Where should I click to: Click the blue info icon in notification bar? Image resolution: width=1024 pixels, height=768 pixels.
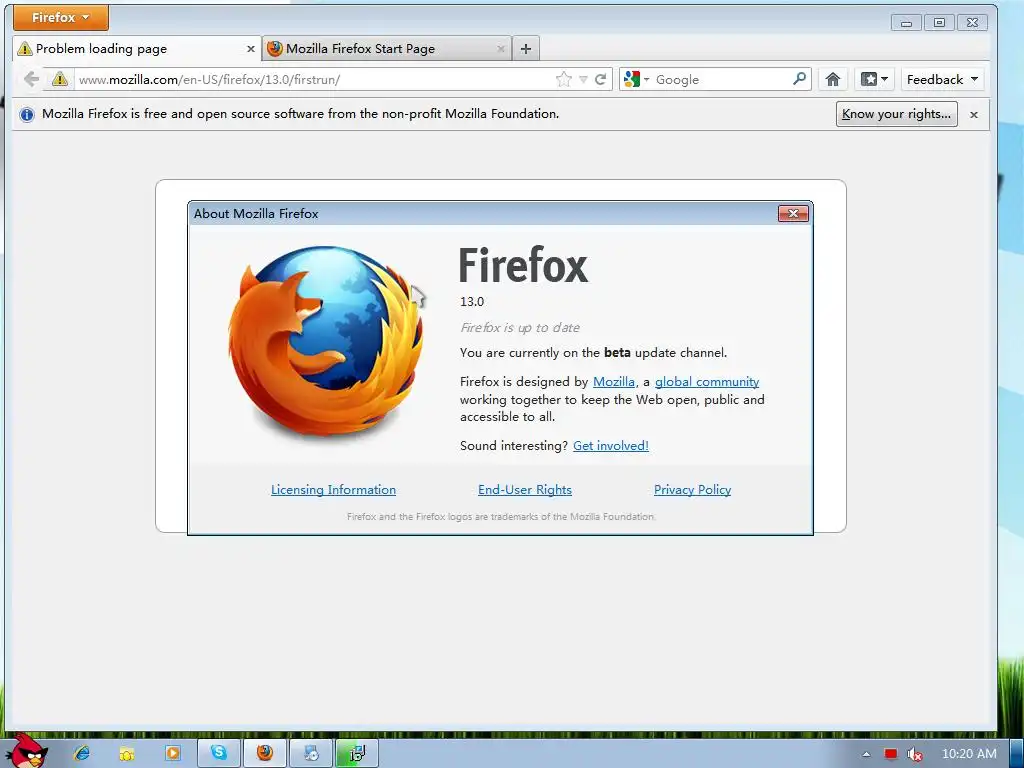pos(27,115)
